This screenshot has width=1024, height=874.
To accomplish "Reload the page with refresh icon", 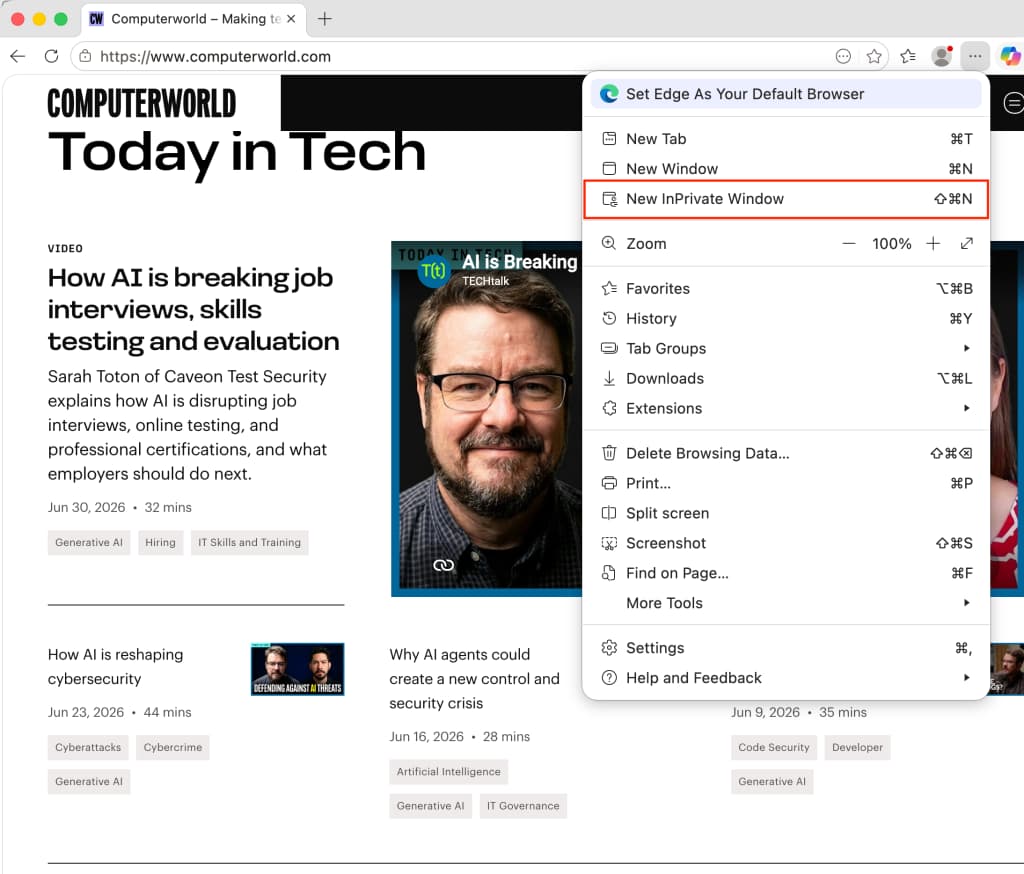I will (x=52, y=56).
